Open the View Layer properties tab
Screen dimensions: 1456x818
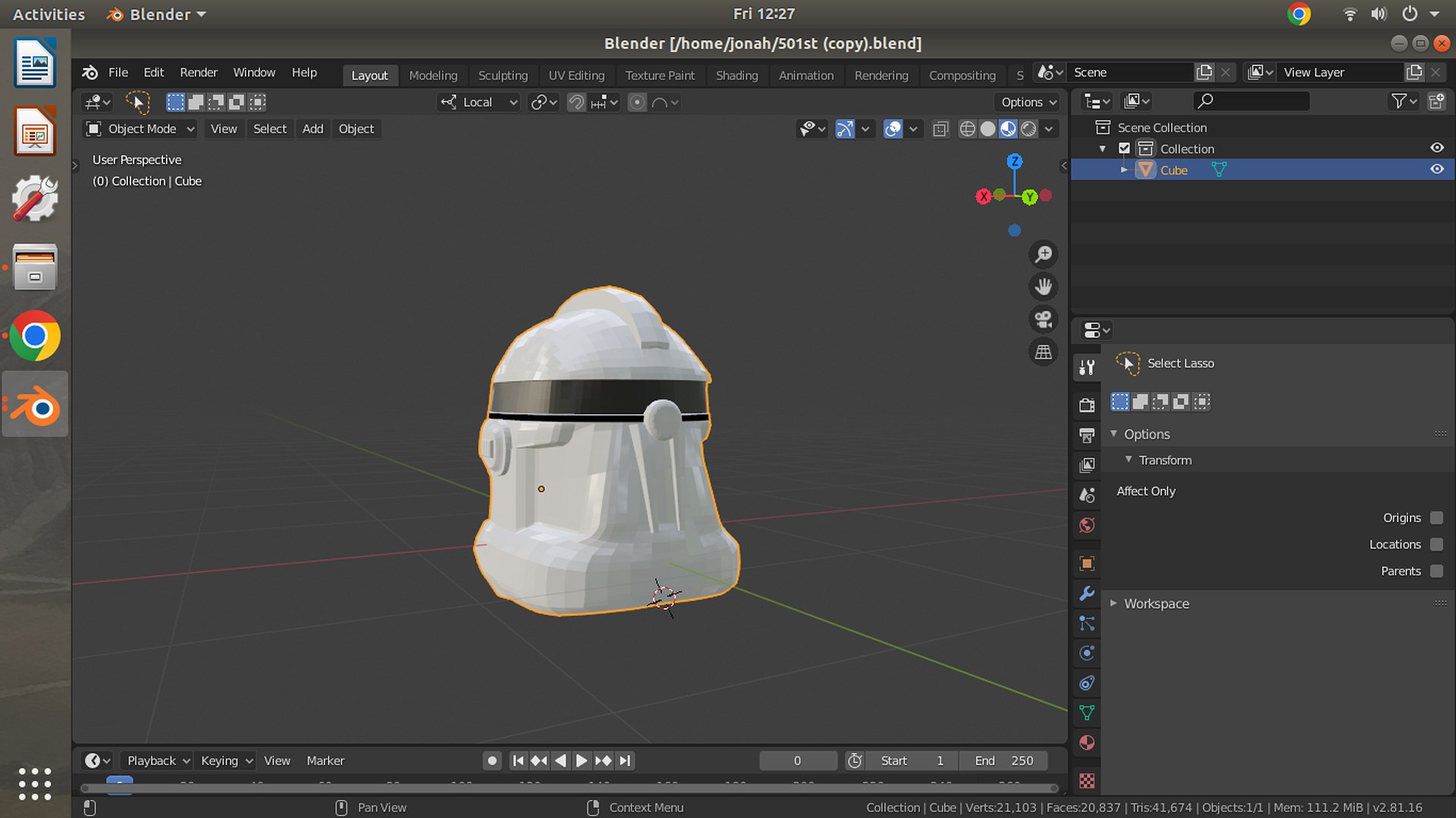coord(1087,465)
